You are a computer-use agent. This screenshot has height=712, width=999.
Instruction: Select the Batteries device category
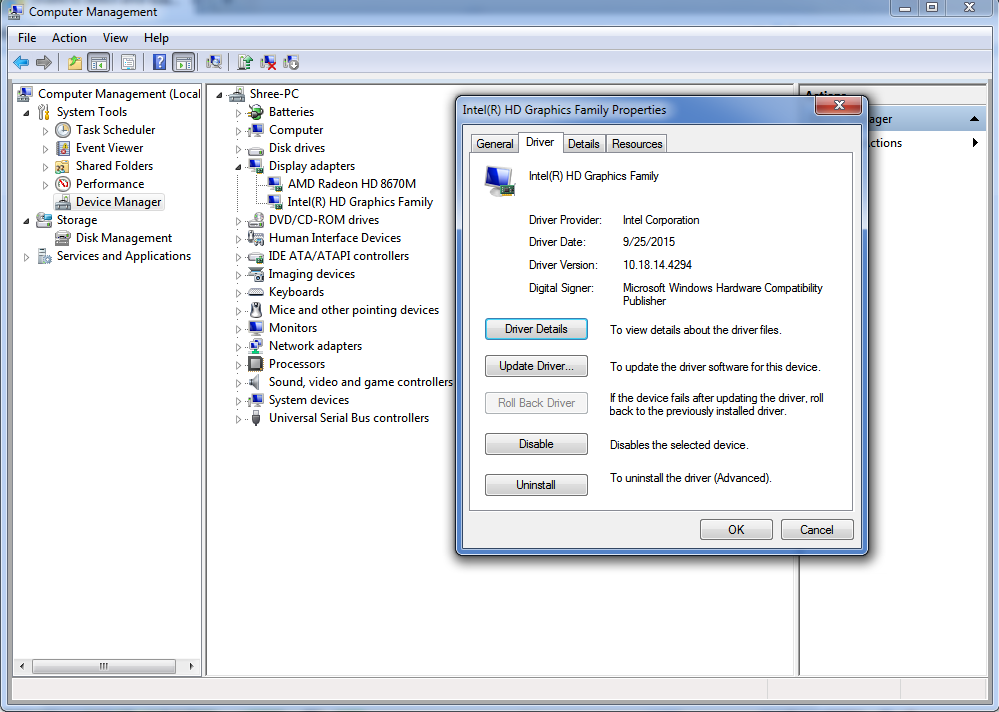point(291,112)
